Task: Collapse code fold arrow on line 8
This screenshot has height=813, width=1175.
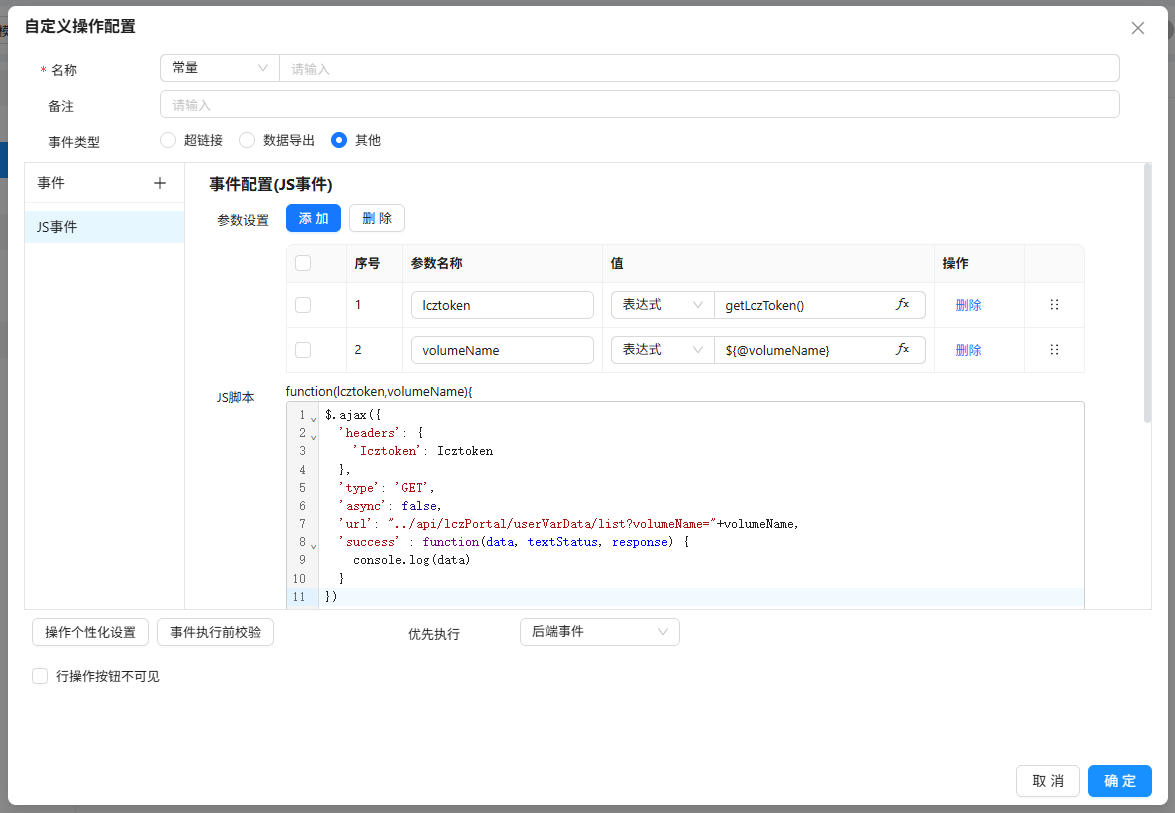Action: point(313,545)
